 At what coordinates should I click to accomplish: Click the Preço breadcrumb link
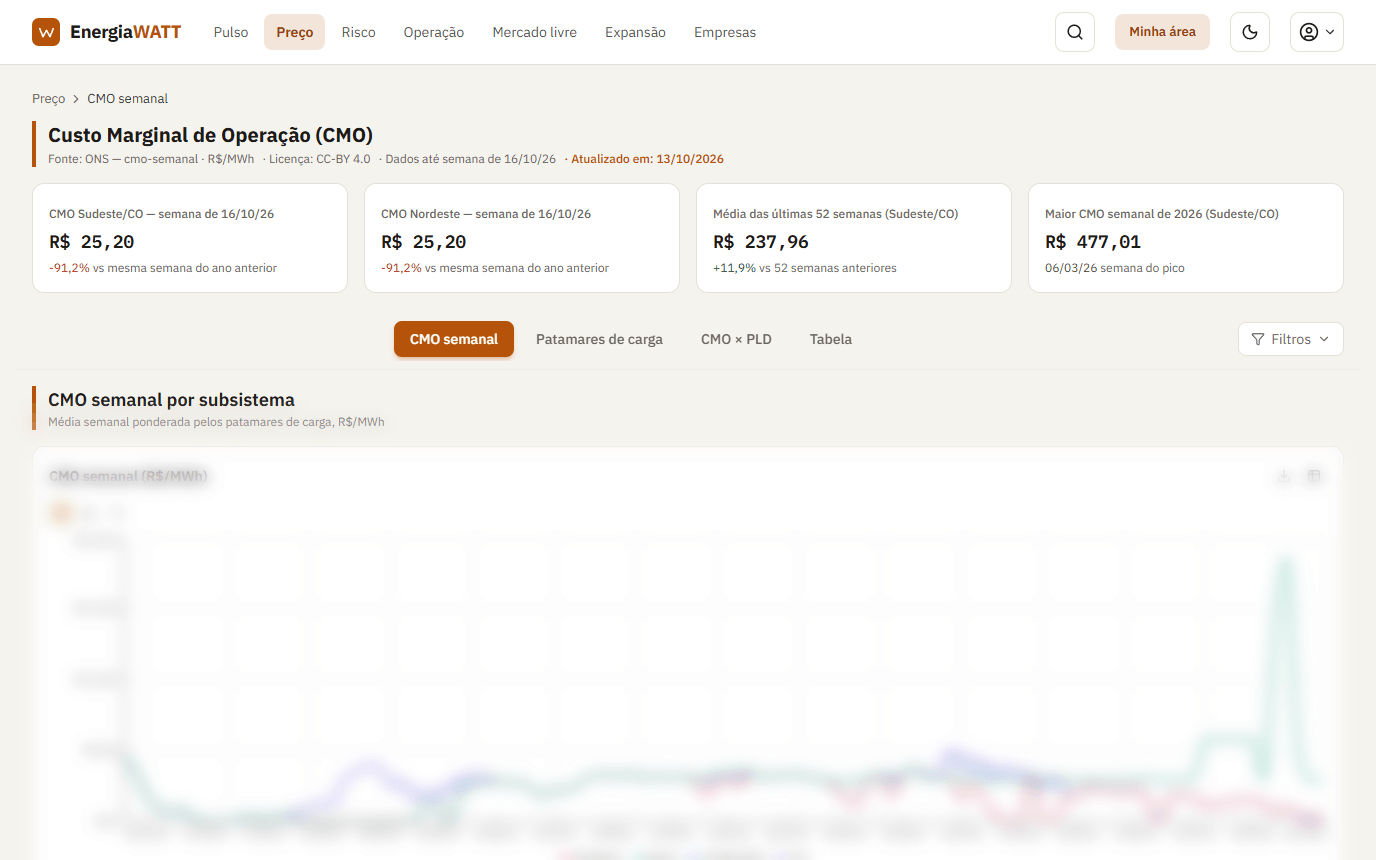coord(48,99)
